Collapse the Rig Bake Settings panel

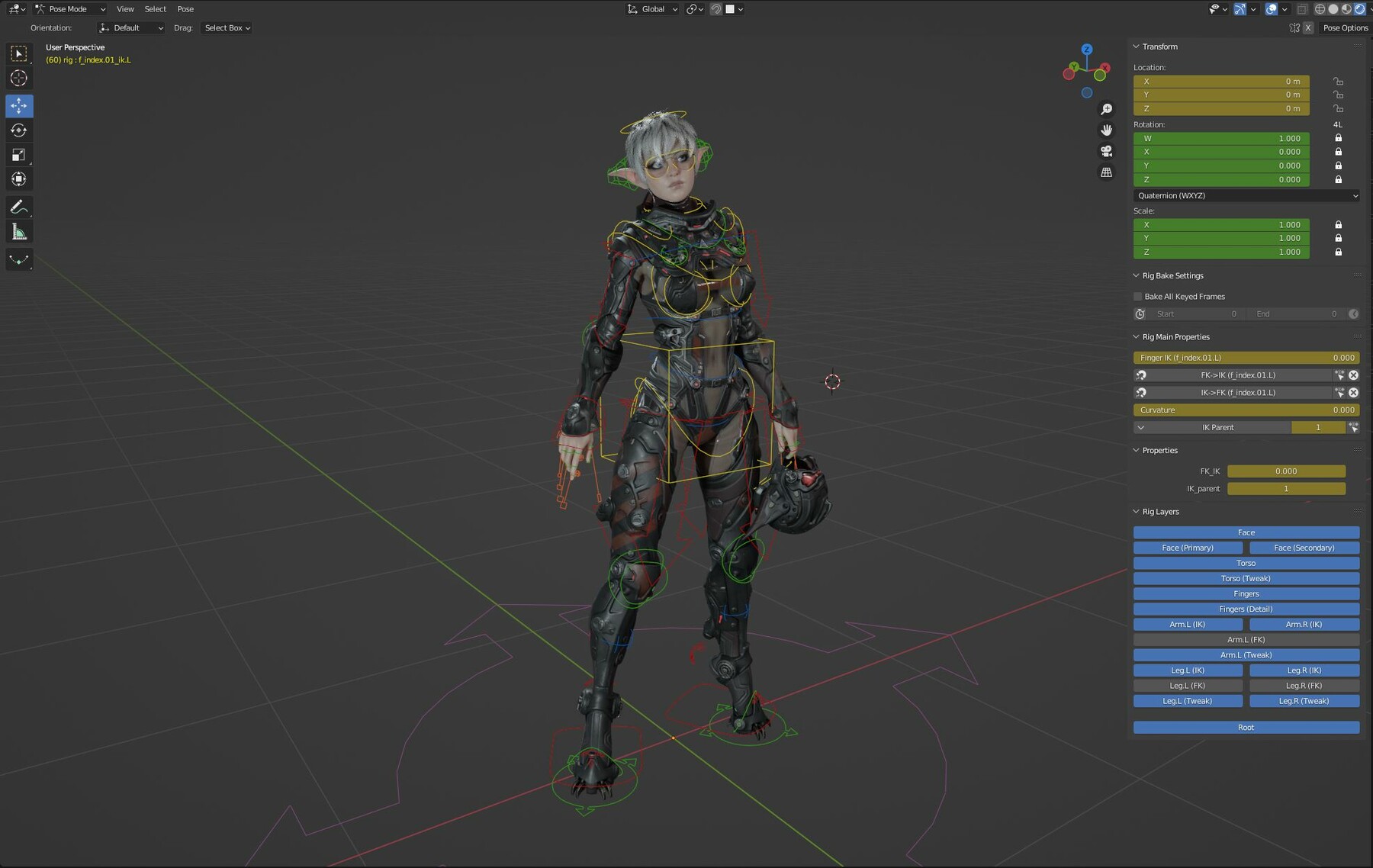tap(1136, 275)
